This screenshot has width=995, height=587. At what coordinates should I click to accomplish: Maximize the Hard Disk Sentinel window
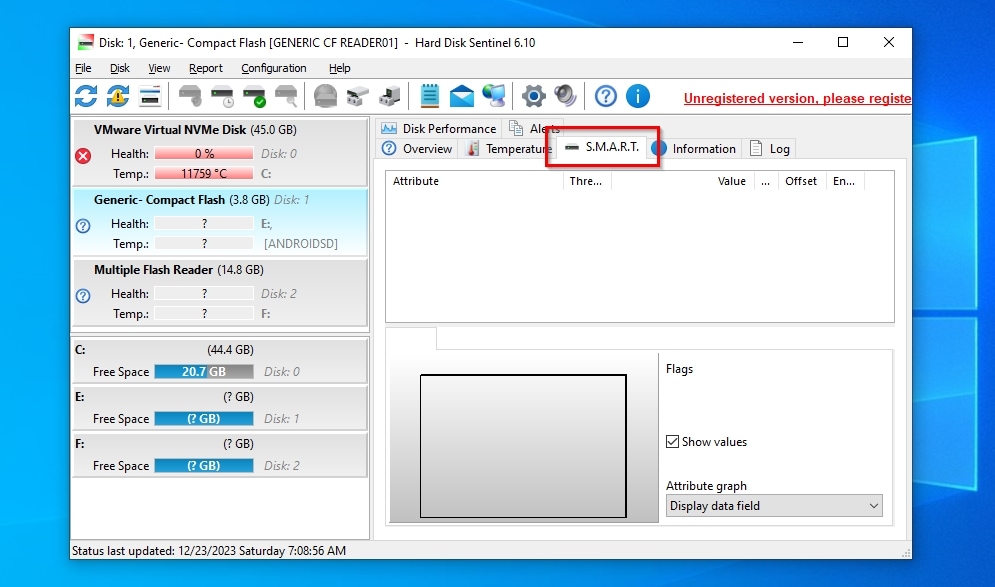coord(843,42)
